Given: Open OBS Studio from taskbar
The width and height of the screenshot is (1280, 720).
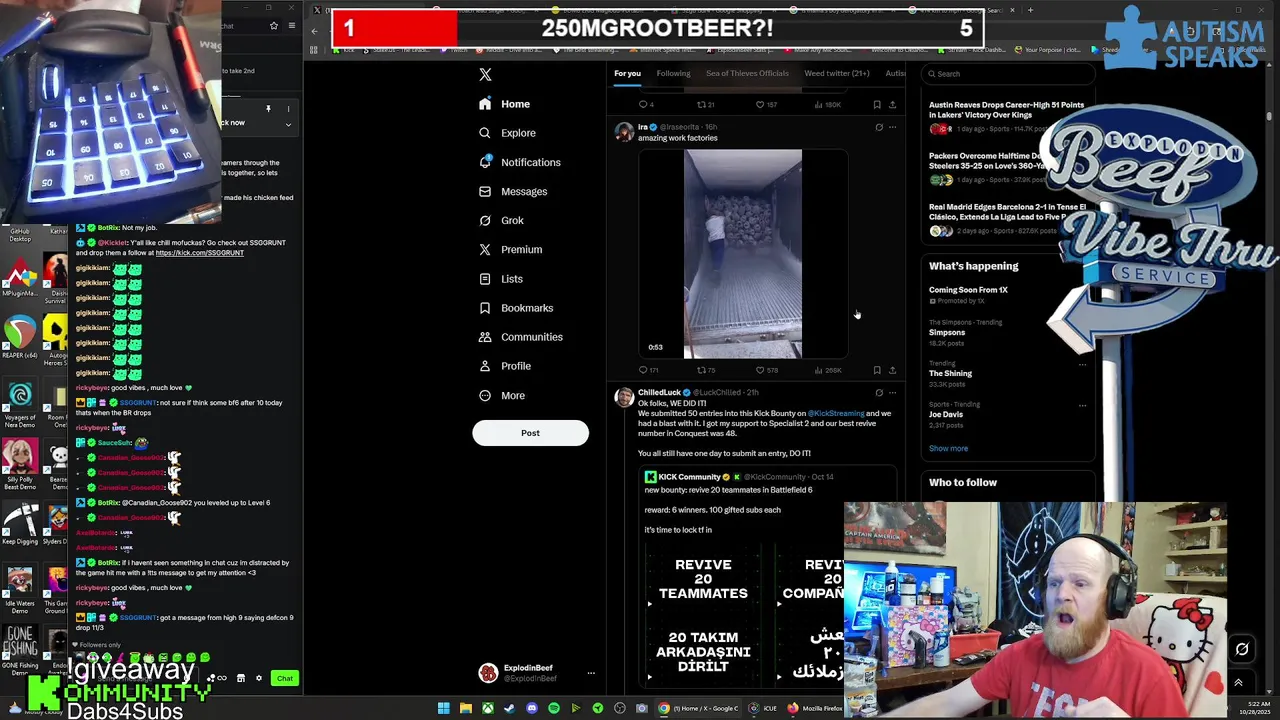Looking at the screenshot, I should pyautogui.click(x=619, y=708).
